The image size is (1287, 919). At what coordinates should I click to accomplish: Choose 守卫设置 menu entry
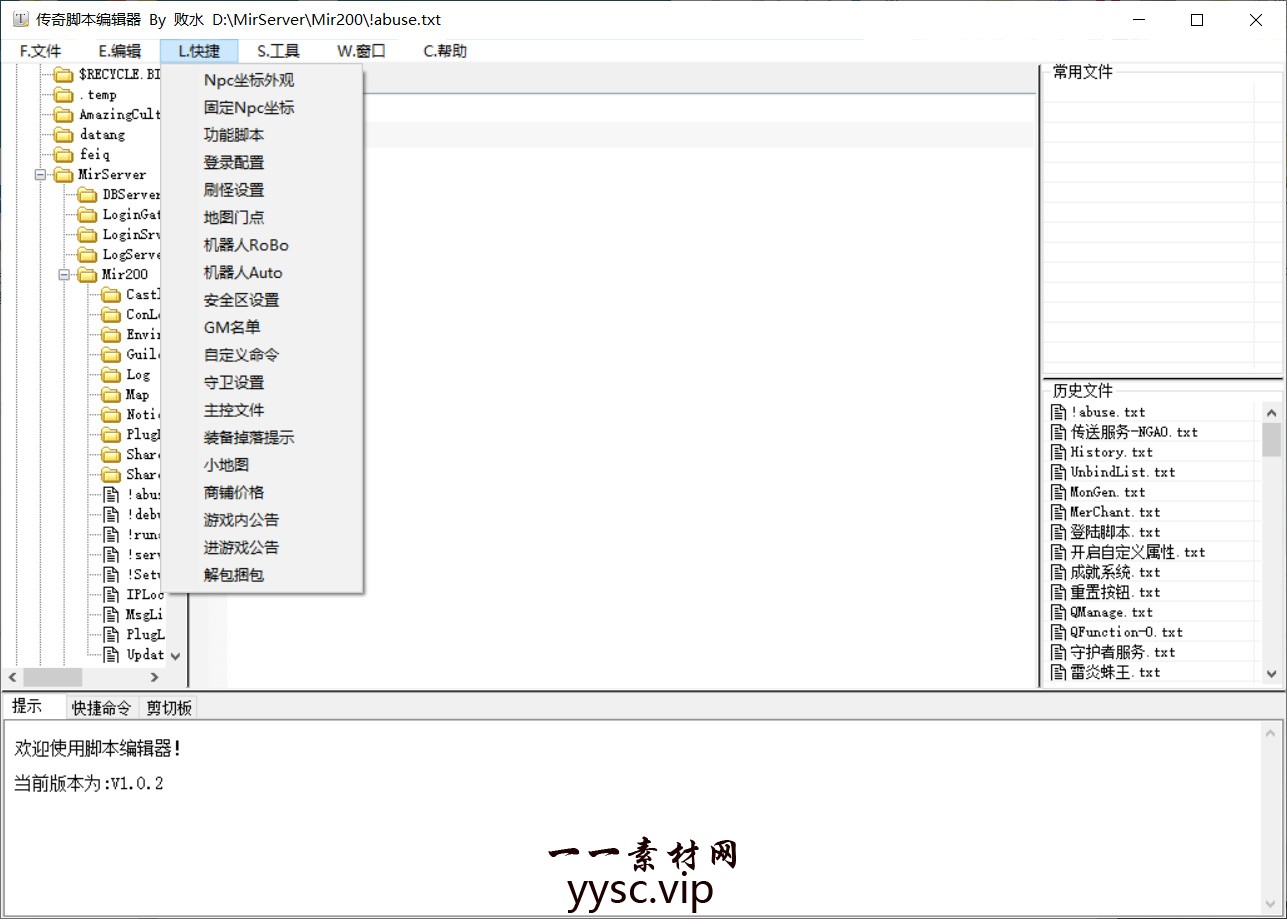(234, 383)
